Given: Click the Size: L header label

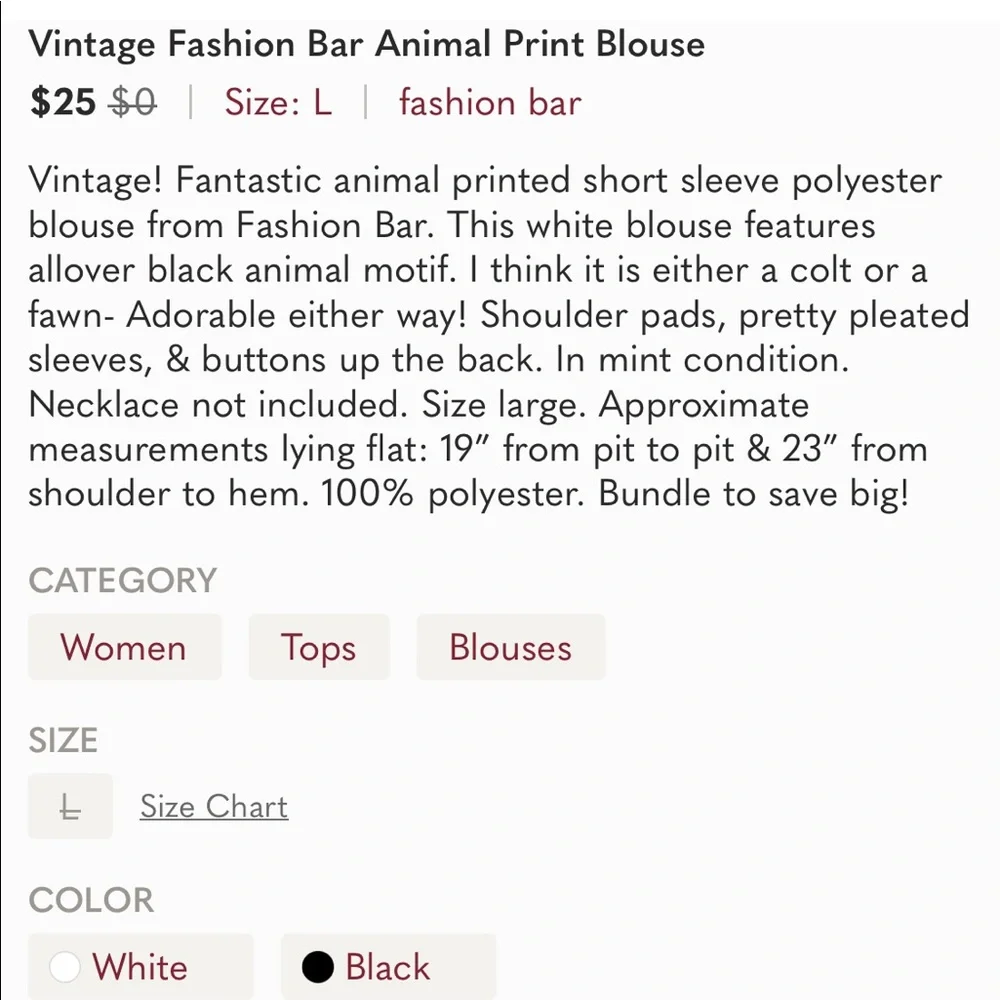Looking at the screenshot, I should click(277, 103).
